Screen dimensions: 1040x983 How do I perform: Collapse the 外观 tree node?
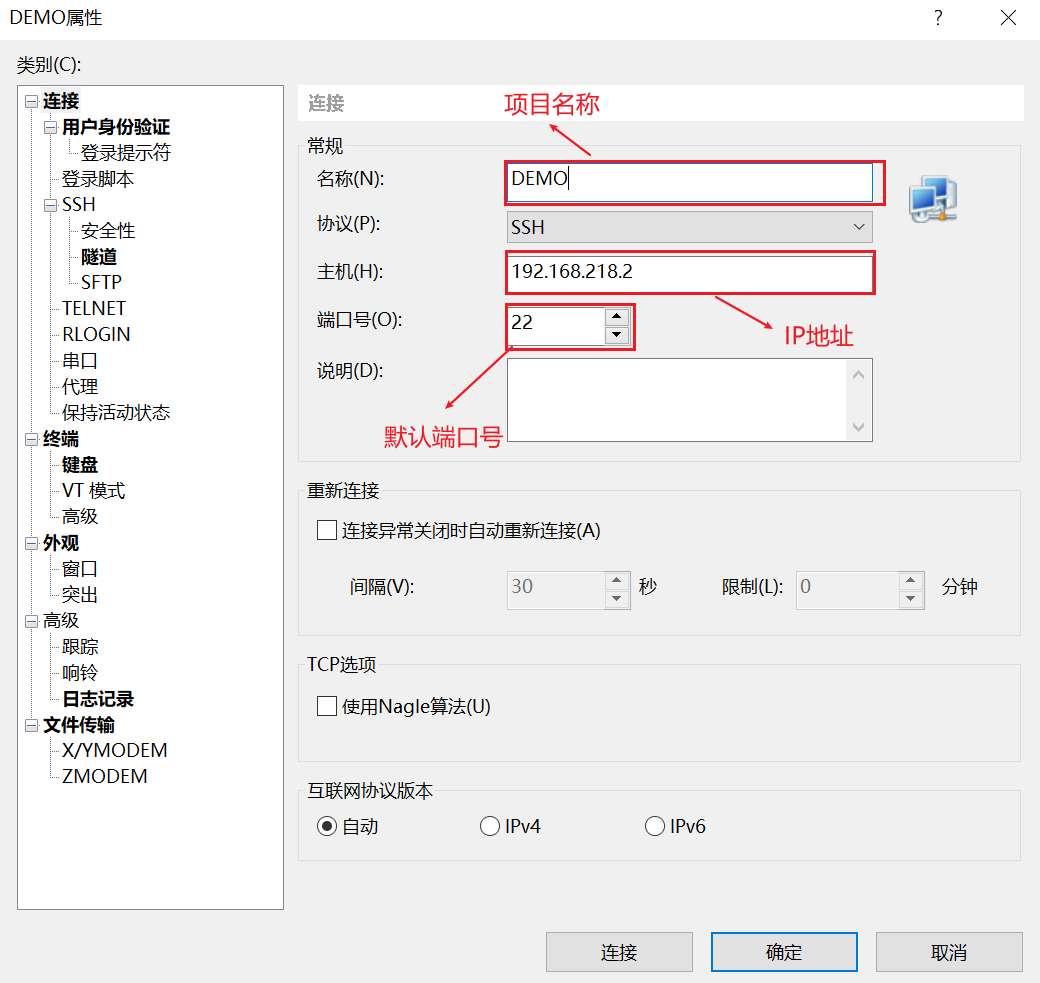(x=31, y=543)
